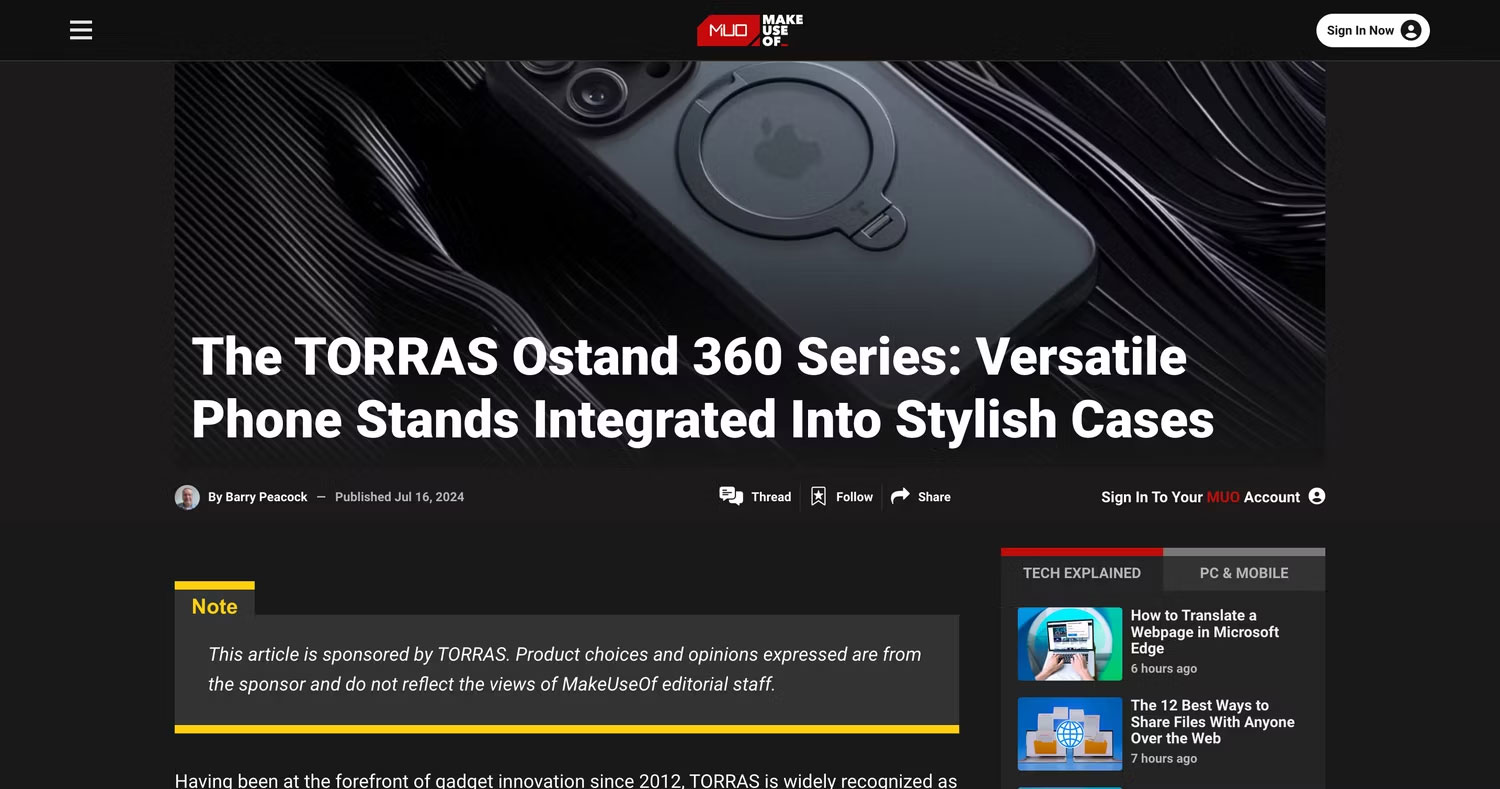Open the Translate a Webpage article thumbnail

pyautogui.click(x=1070, y=644)
